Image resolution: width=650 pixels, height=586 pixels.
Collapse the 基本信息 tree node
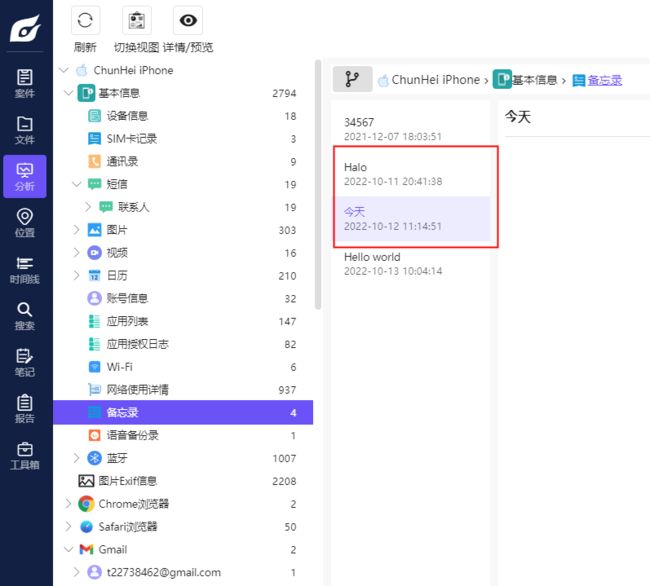pos(68,92)
